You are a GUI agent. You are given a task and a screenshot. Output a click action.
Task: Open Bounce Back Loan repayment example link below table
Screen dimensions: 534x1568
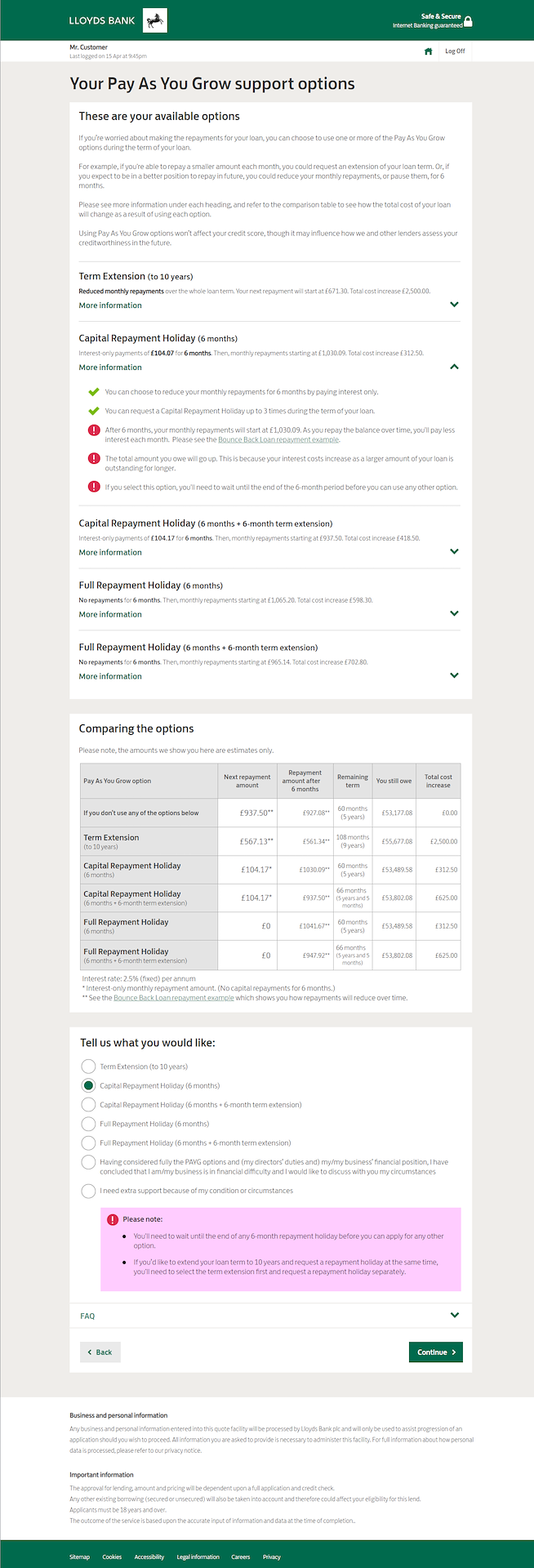[x=174, y=997]
